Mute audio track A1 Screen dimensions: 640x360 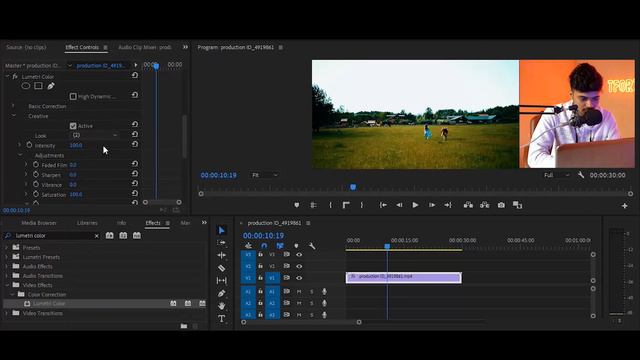click(x=299, y=291)
